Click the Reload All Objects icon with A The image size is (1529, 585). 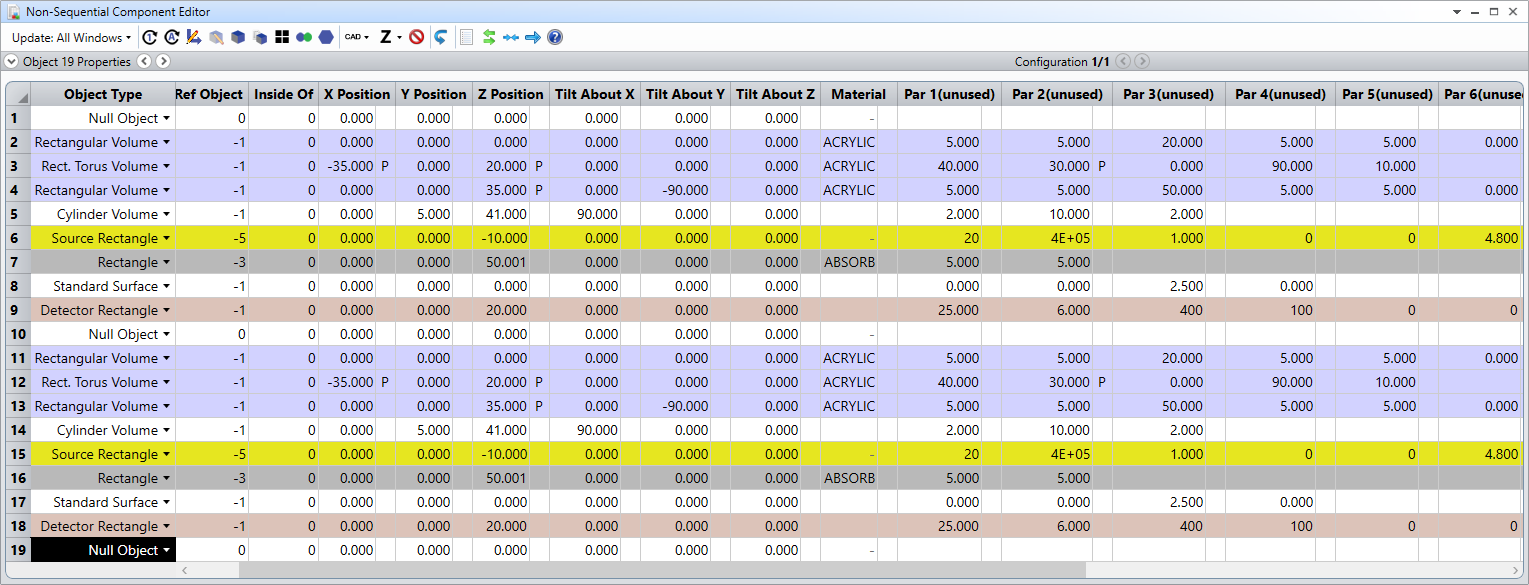(x=172, y=37)
